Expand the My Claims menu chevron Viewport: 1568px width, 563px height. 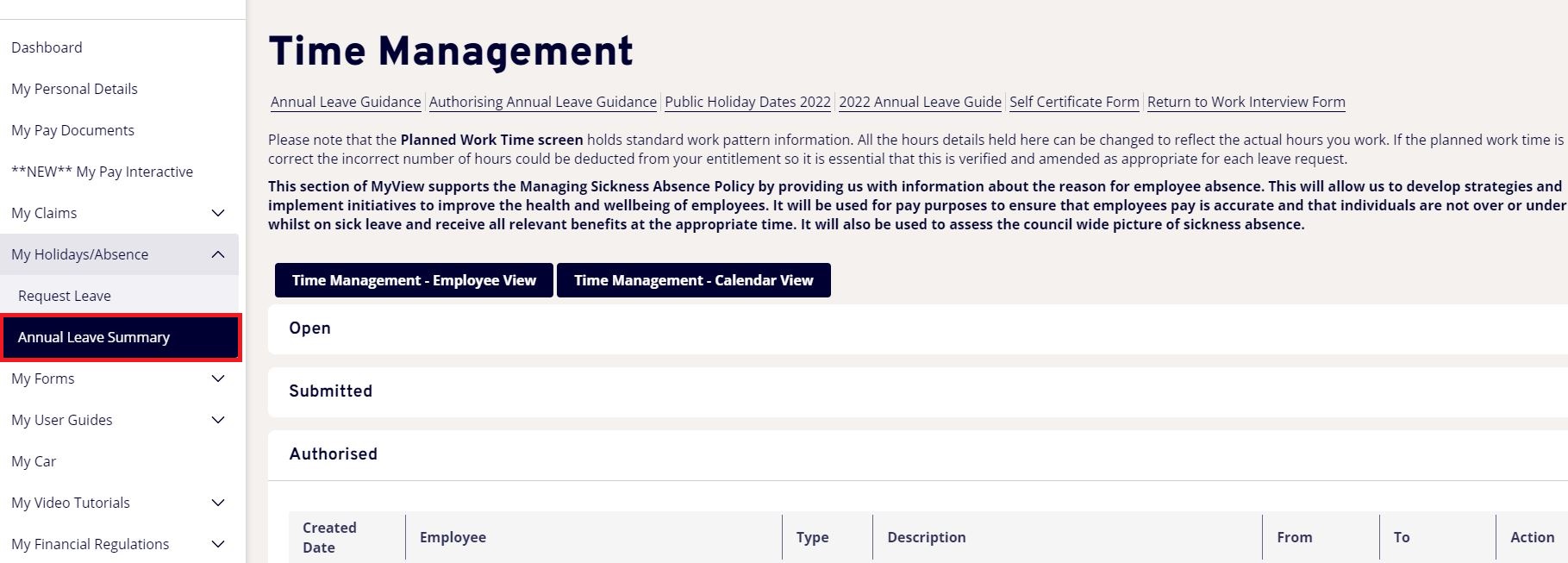pyautogui.click(x=218, y=213)
